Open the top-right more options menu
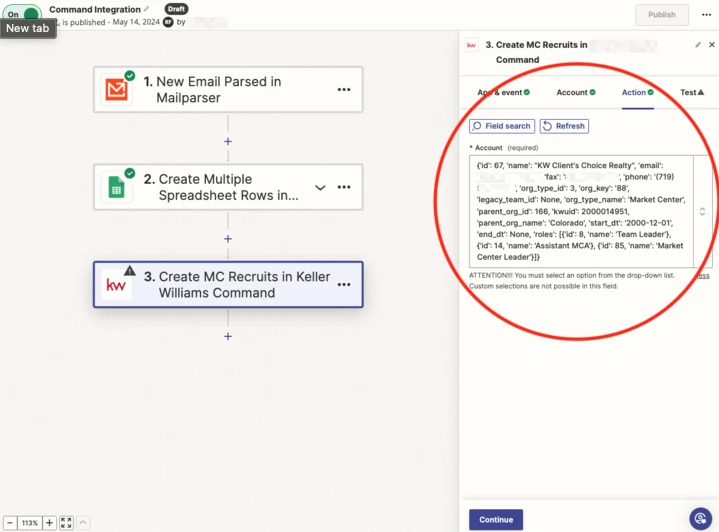 pos(706,15)
